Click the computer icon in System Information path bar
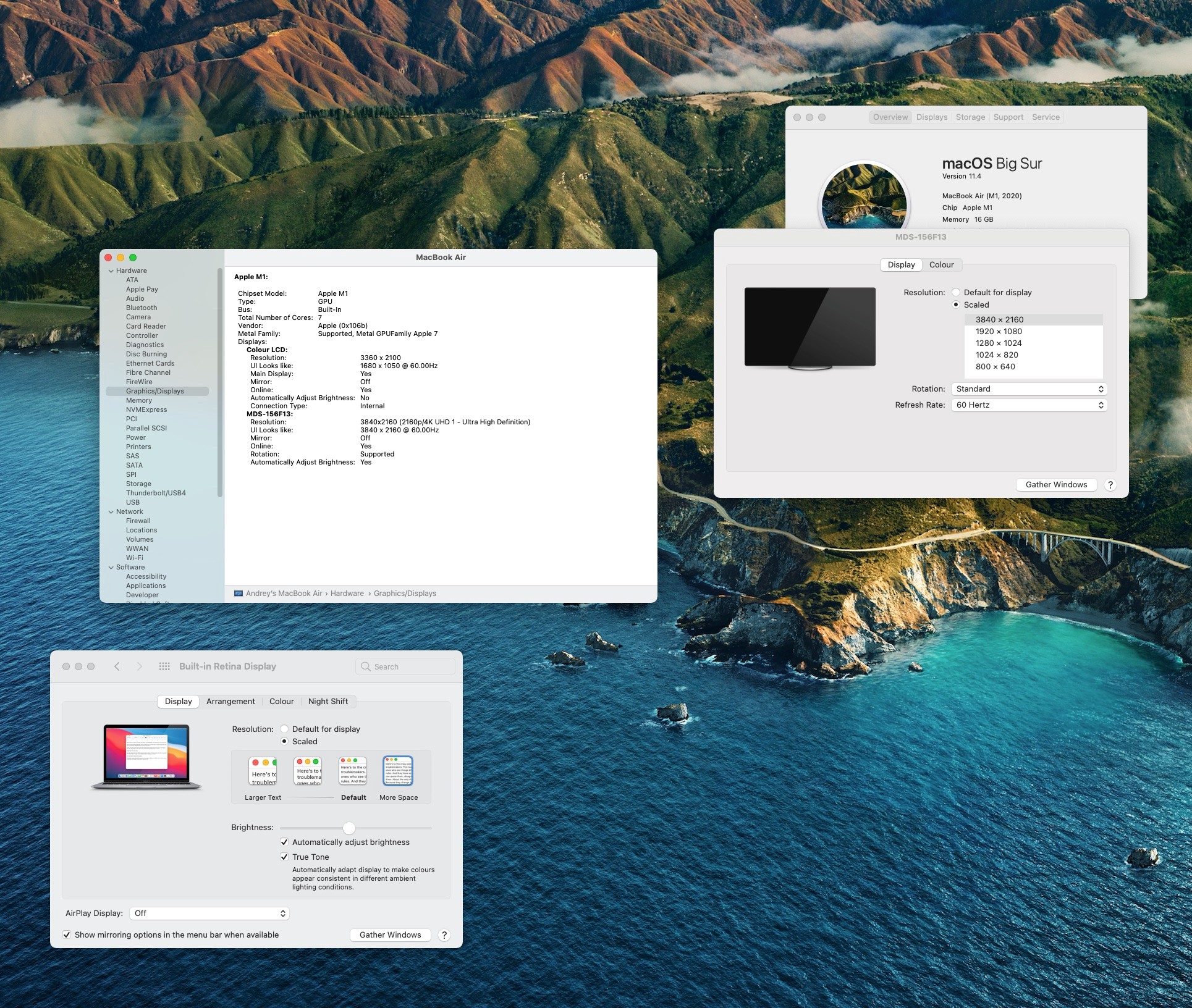This screenshot has height=1008, width=1192. coord(239,594)
